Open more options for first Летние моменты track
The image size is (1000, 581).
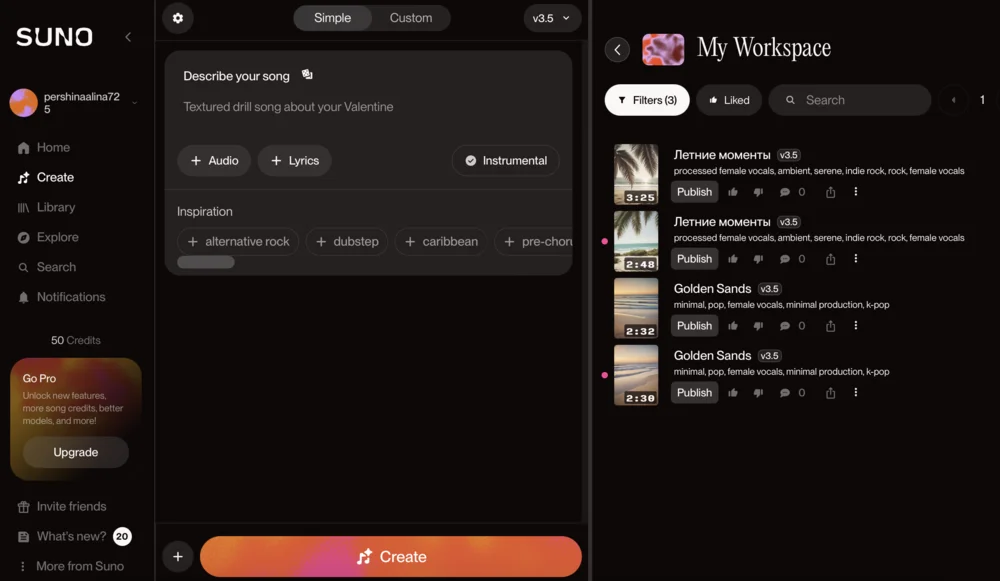coord(856,192)
